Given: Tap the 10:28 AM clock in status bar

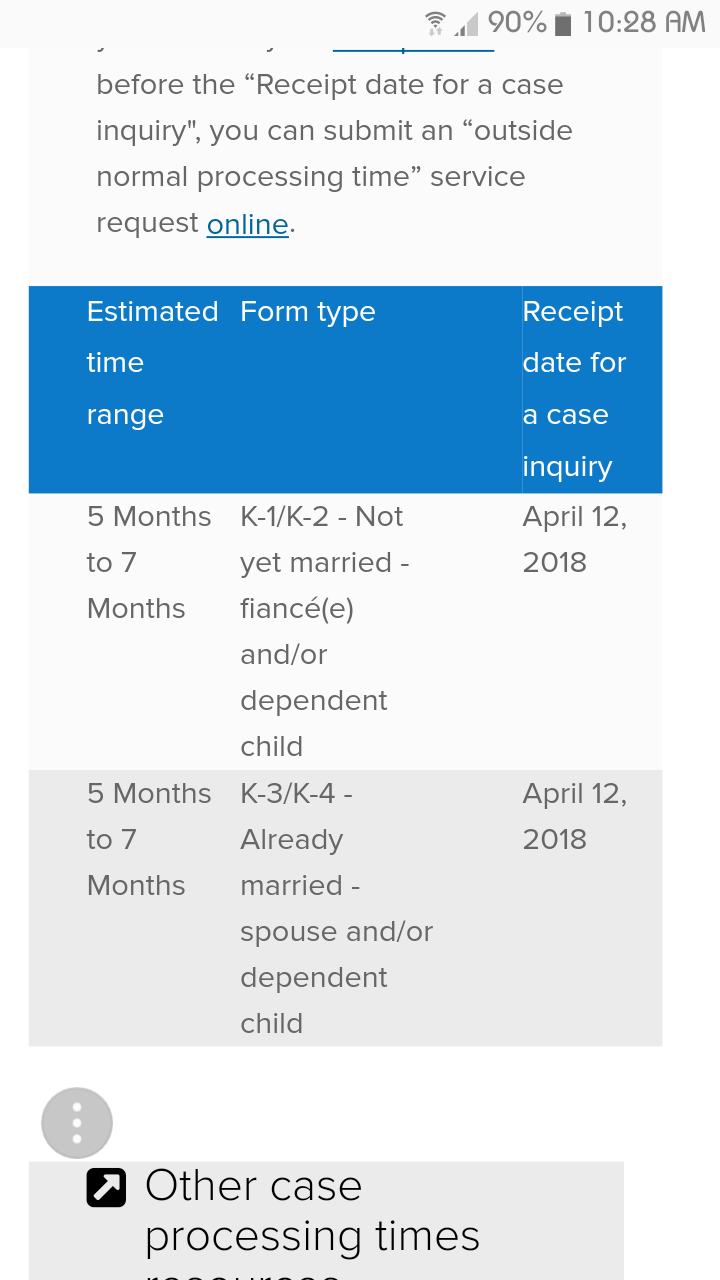Looking at the screenshot, I should (644, 22).
